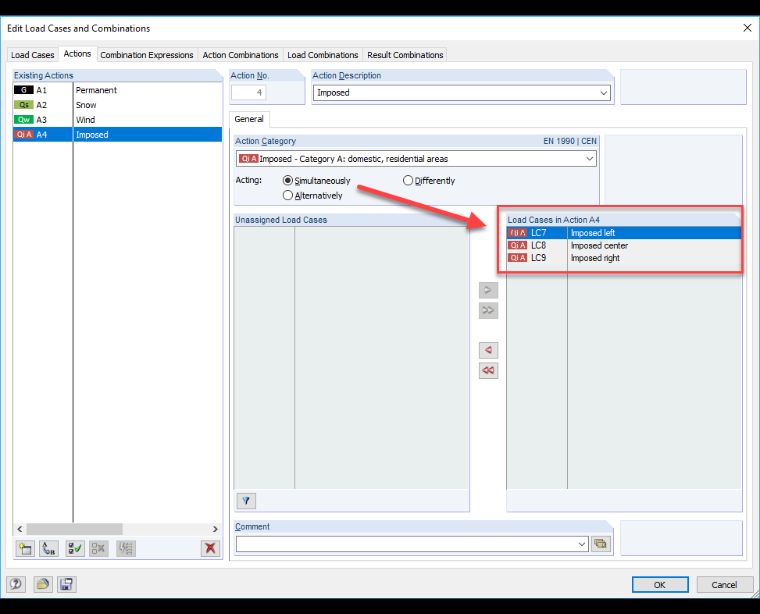Viewport: 760px width, 614px height.
Task: Click the scrollbar left arrow in Existing Actions
Action: click(x=20, y=529)
